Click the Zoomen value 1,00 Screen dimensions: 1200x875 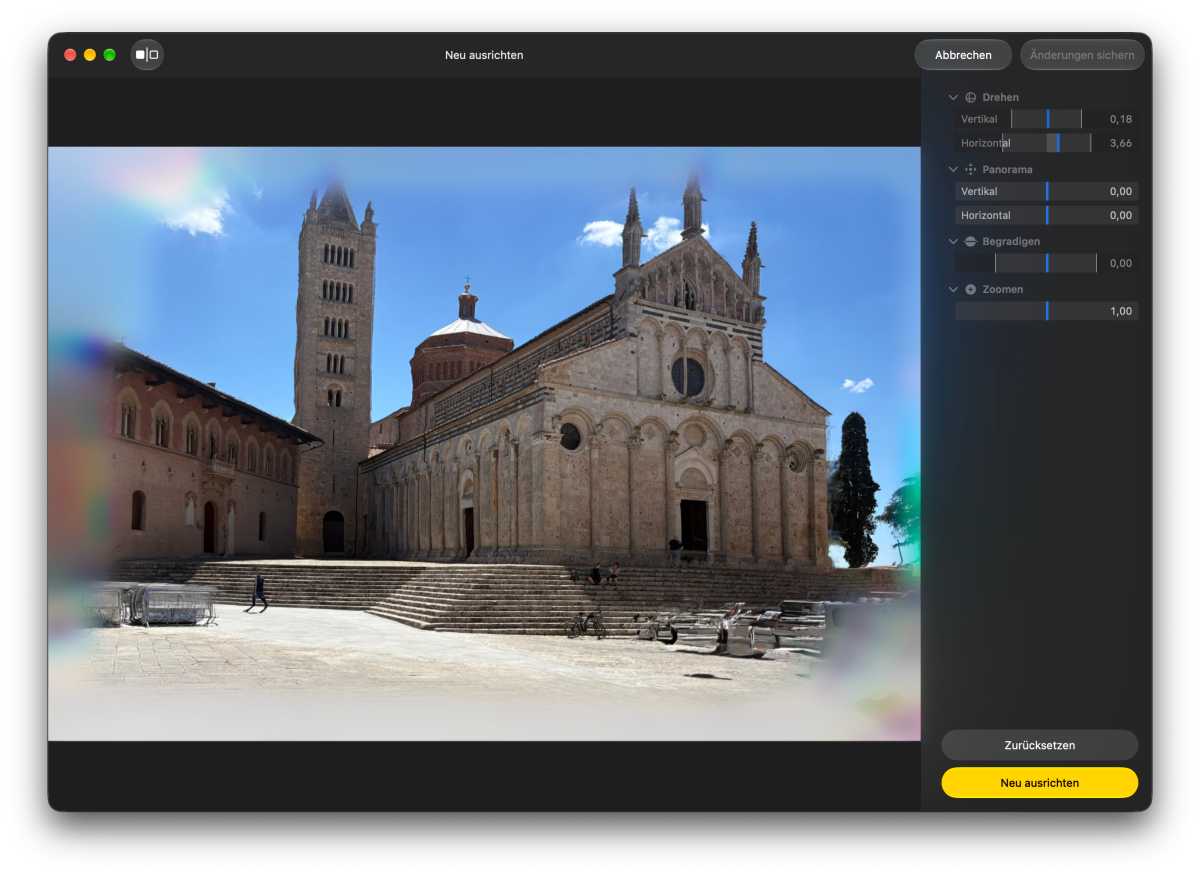(x=1121, y=311)
